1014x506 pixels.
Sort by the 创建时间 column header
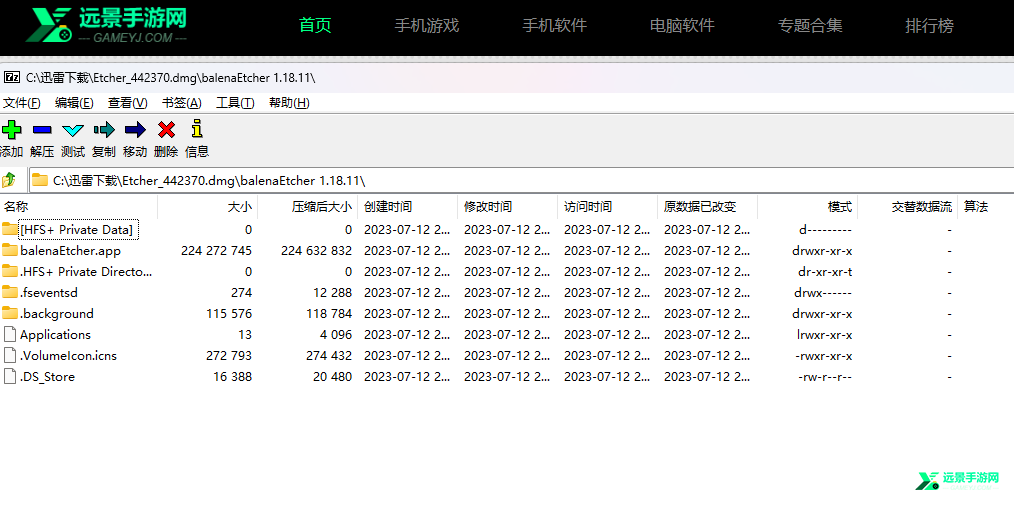click(x=407, y=207)
